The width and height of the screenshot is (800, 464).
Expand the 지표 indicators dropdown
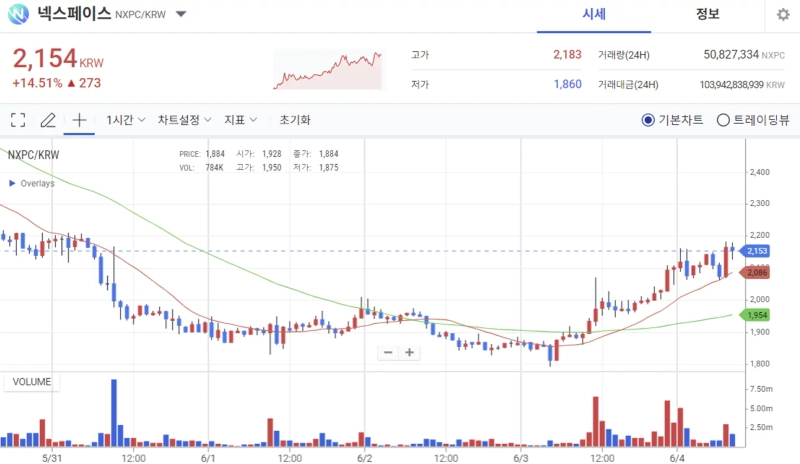point(241,120)
